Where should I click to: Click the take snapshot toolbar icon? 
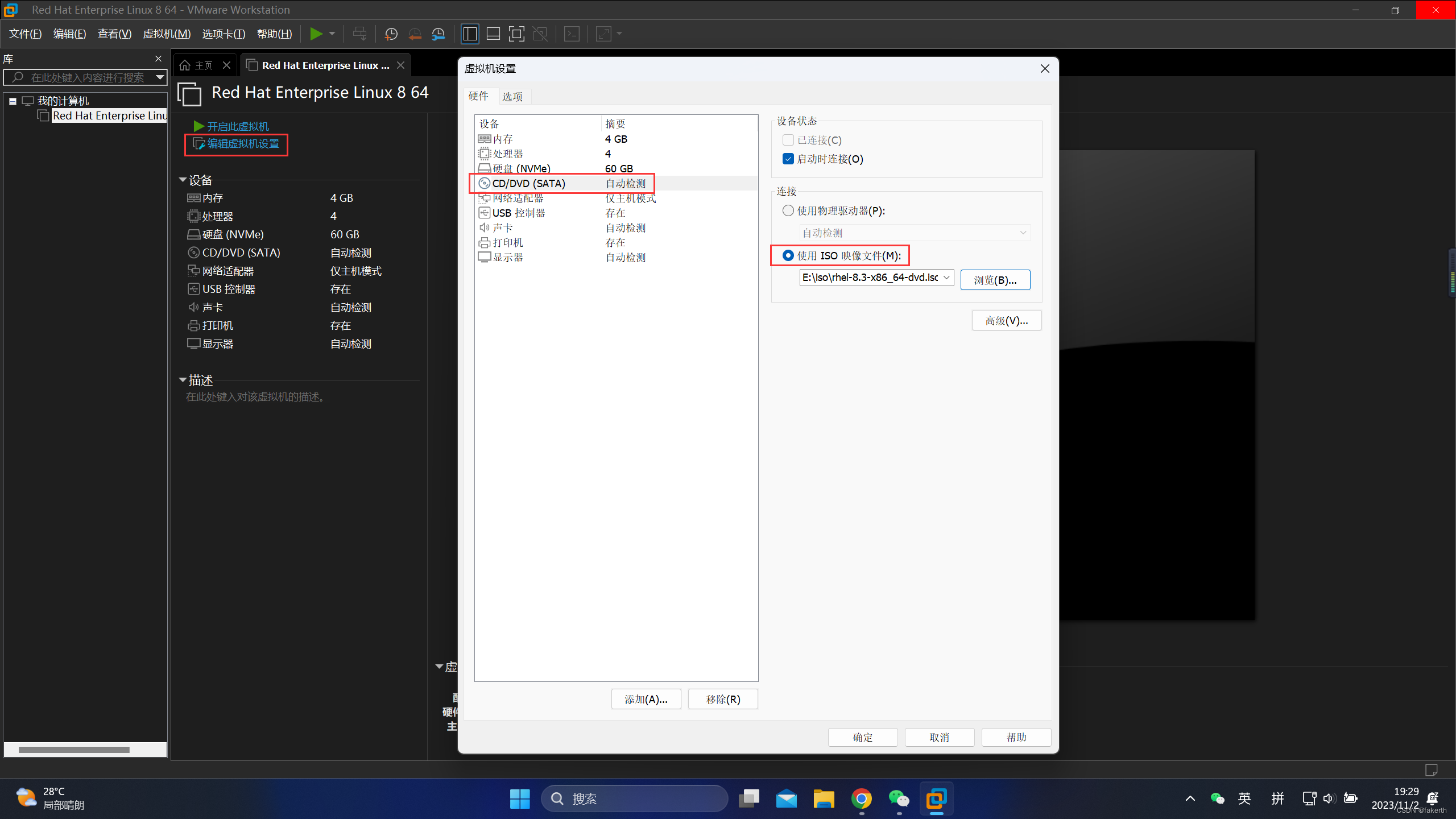[391, 34]
